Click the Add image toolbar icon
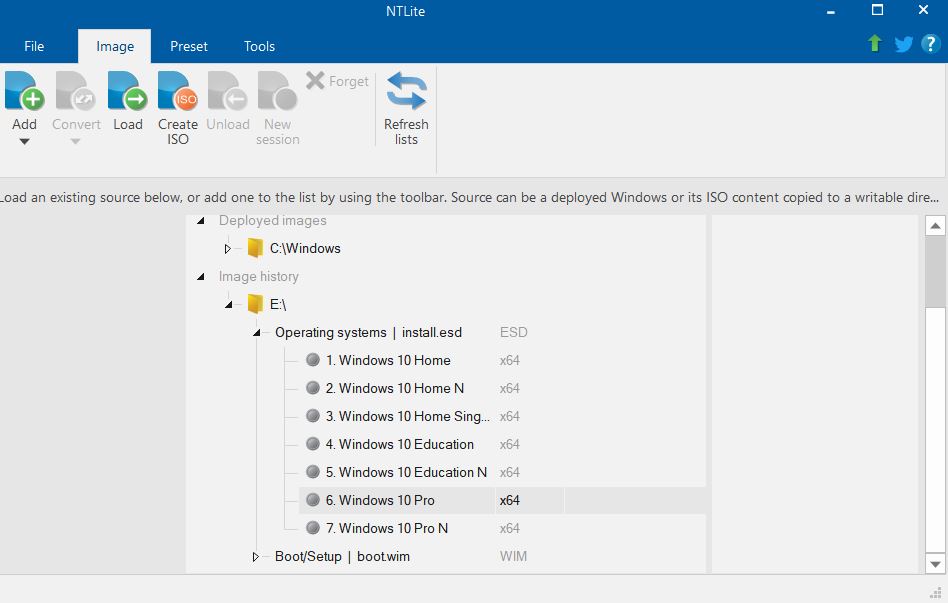The height and width of the screenshot is (603, 948). (x=25, y=91)
